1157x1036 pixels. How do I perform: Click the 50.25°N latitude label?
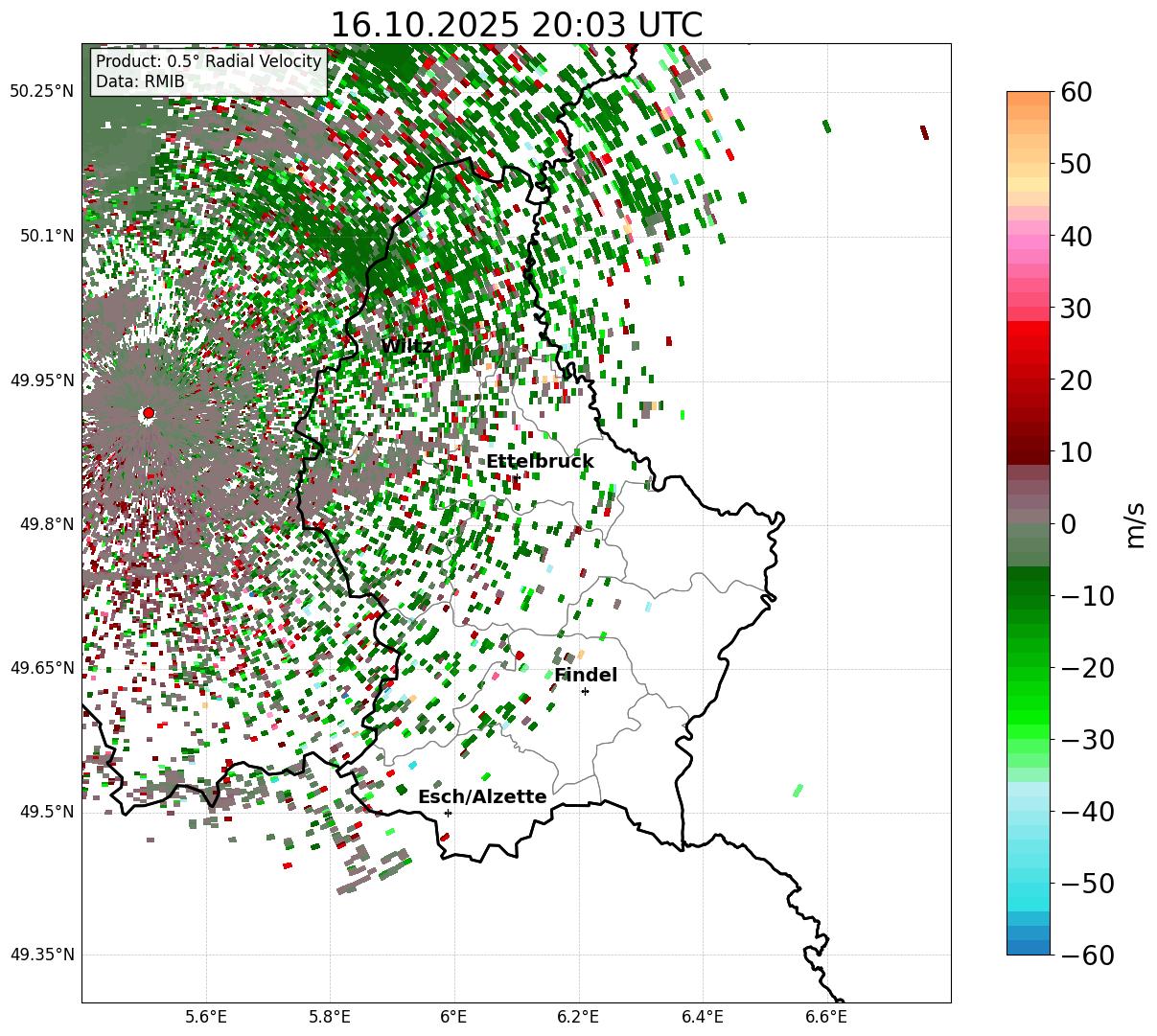tap(41, 92)
